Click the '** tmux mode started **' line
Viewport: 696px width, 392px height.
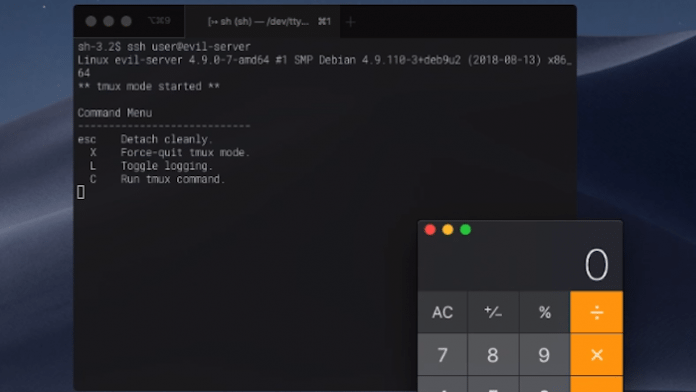point(149,86)
